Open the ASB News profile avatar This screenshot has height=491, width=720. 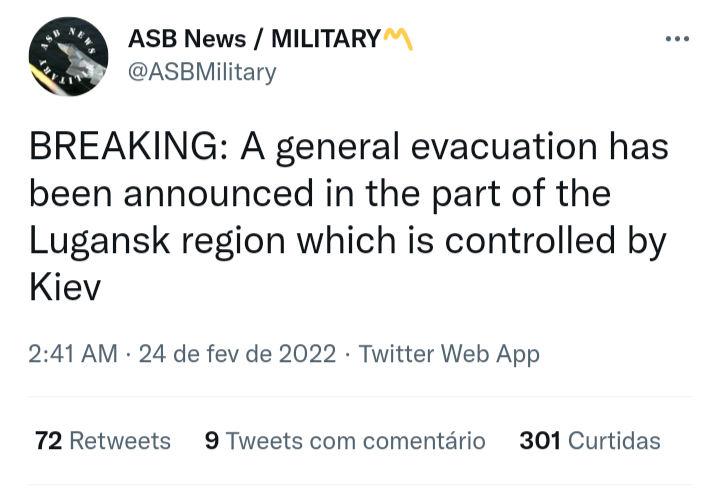tap(68, 56)
